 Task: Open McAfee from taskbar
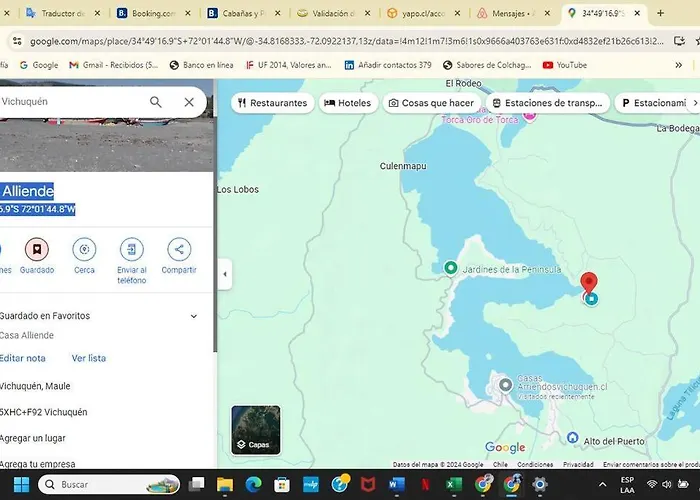click(x=368, y=484)
